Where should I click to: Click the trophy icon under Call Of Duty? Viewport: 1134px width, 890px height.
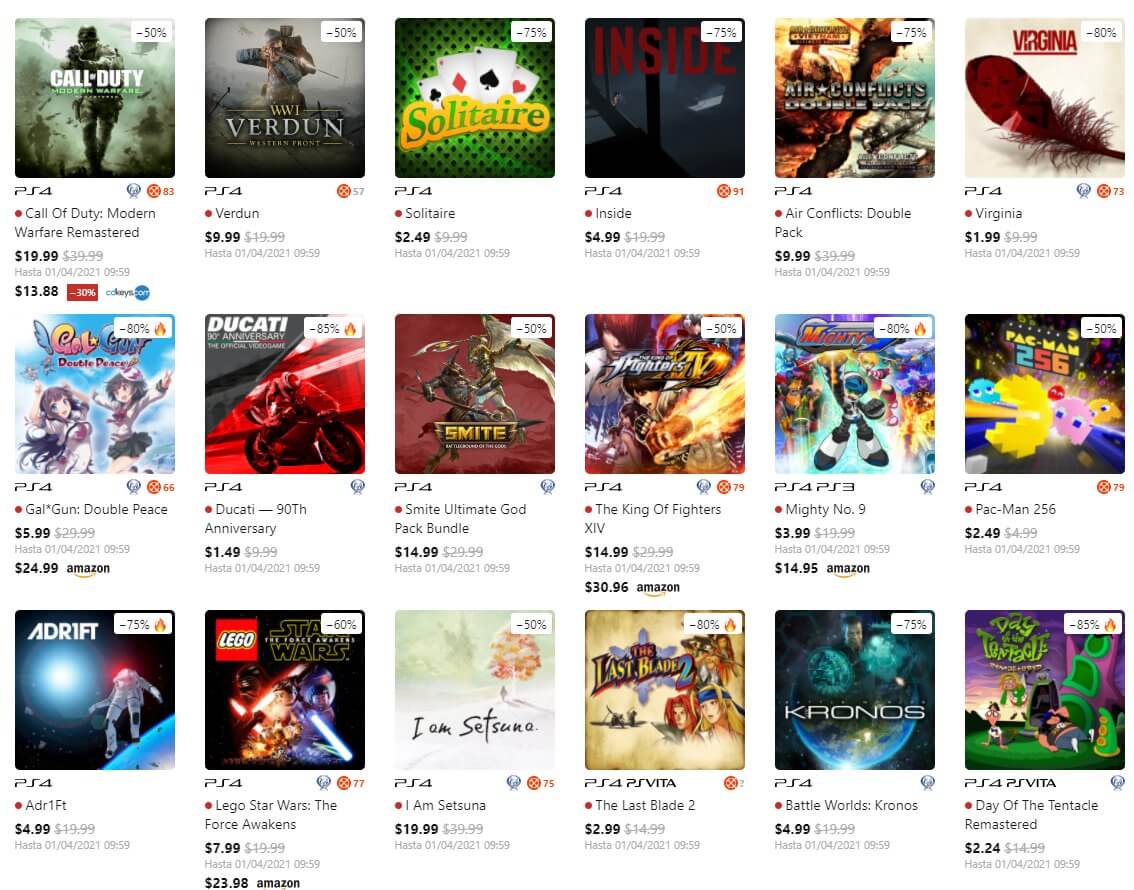[133, 191]
